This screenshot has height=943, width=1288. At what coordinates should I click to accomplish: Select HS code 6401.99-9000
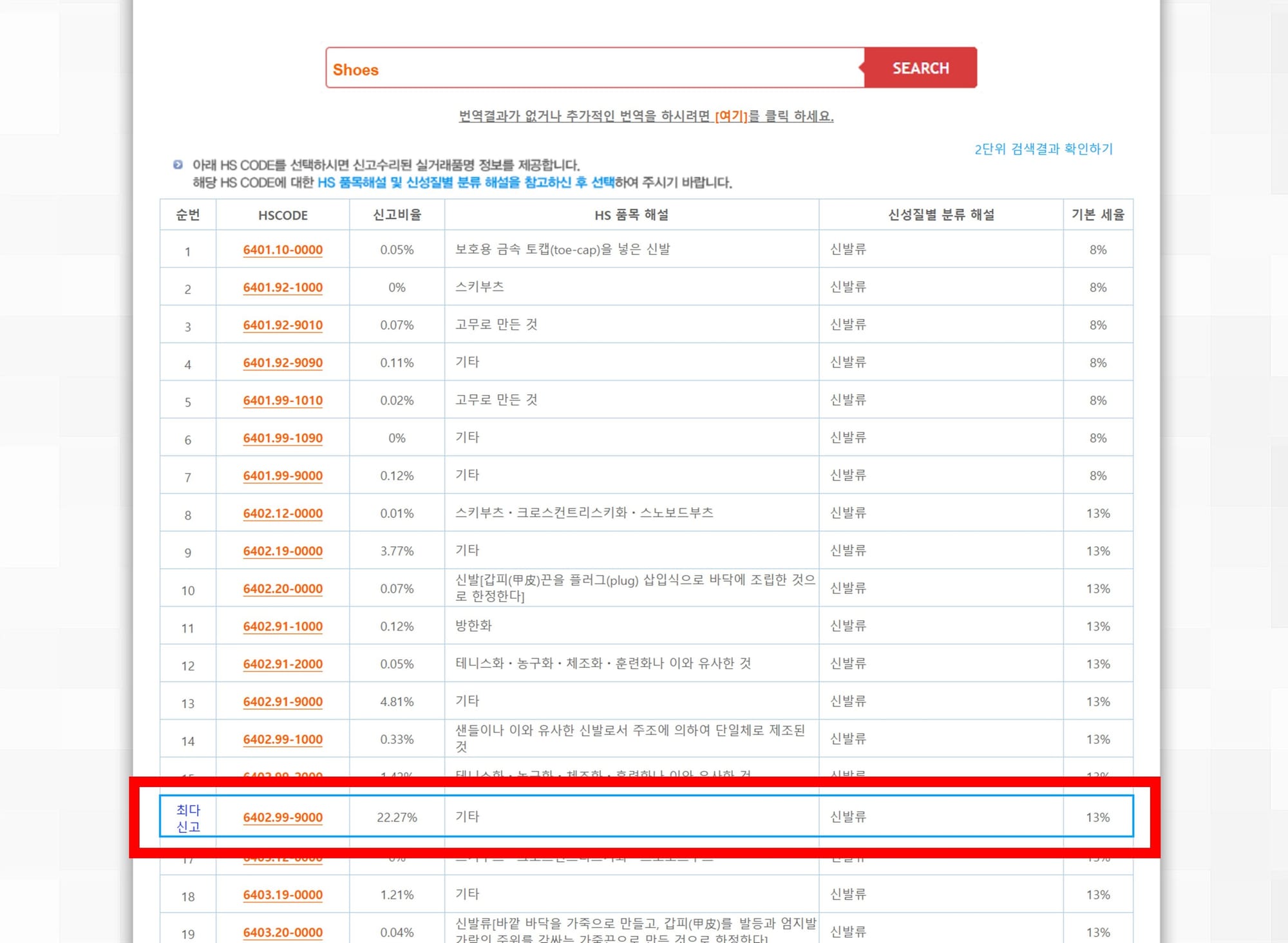click(x=282, y=475)
